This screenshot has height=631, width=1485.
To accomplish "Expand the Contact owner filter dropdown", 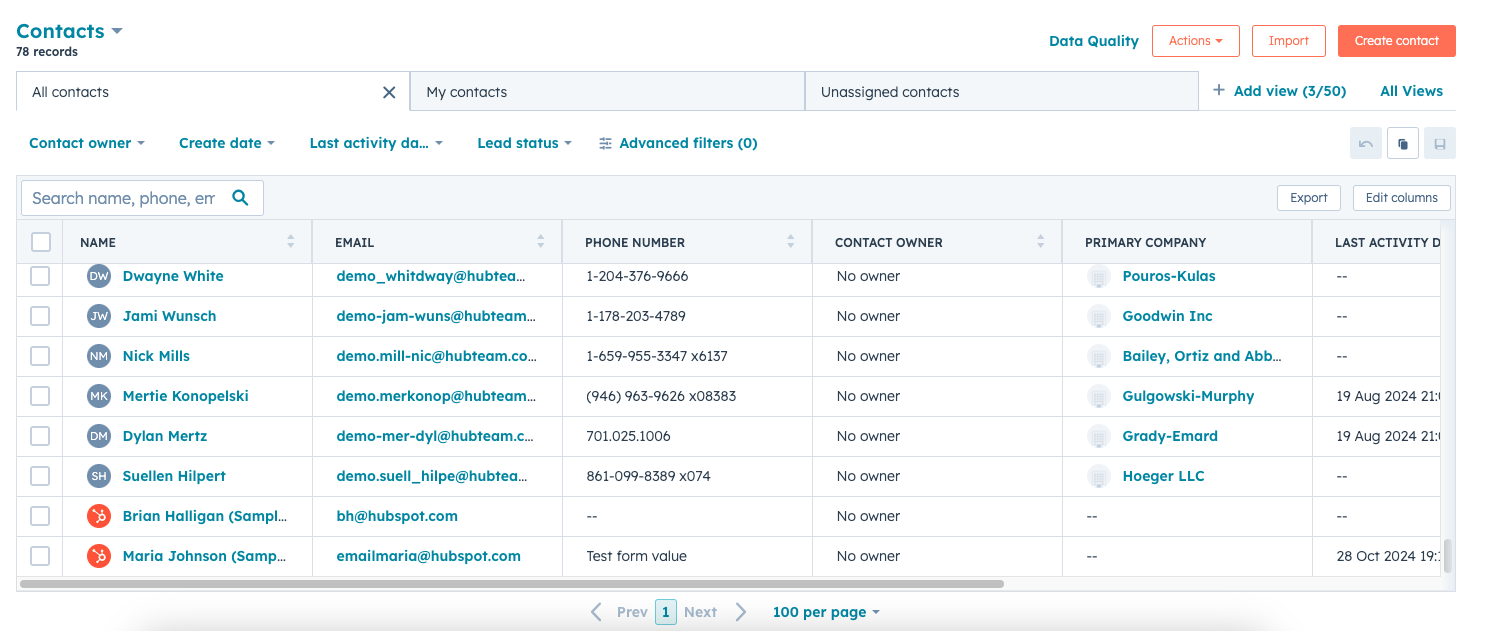I will coord(86,143).
